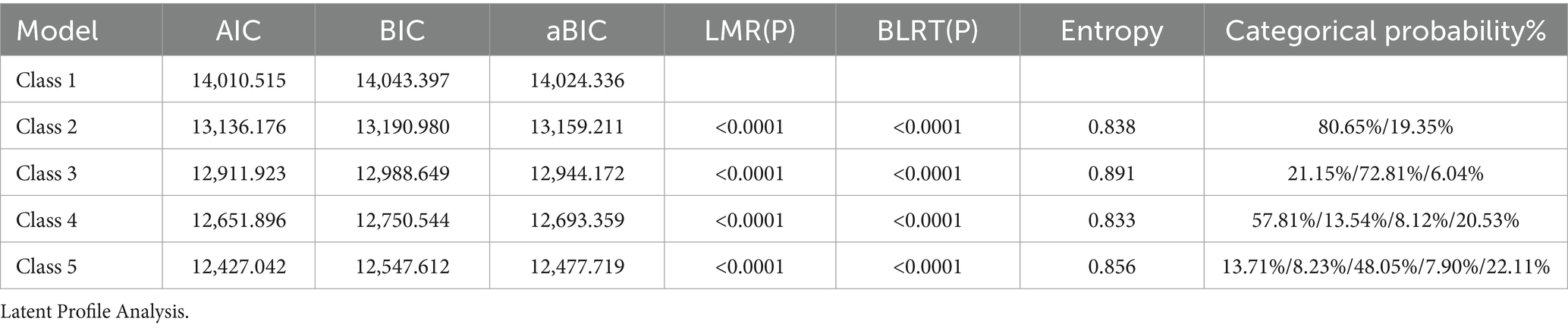Screen dimensions: 1568x328
Task: Click BIC value 13,190.980
Action: 402,126
